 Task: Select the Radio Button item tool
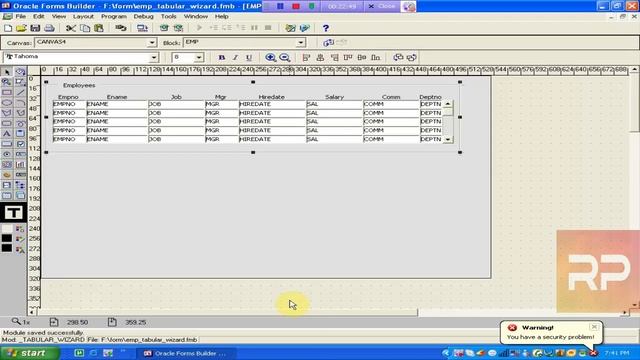[x=7, y=154]
